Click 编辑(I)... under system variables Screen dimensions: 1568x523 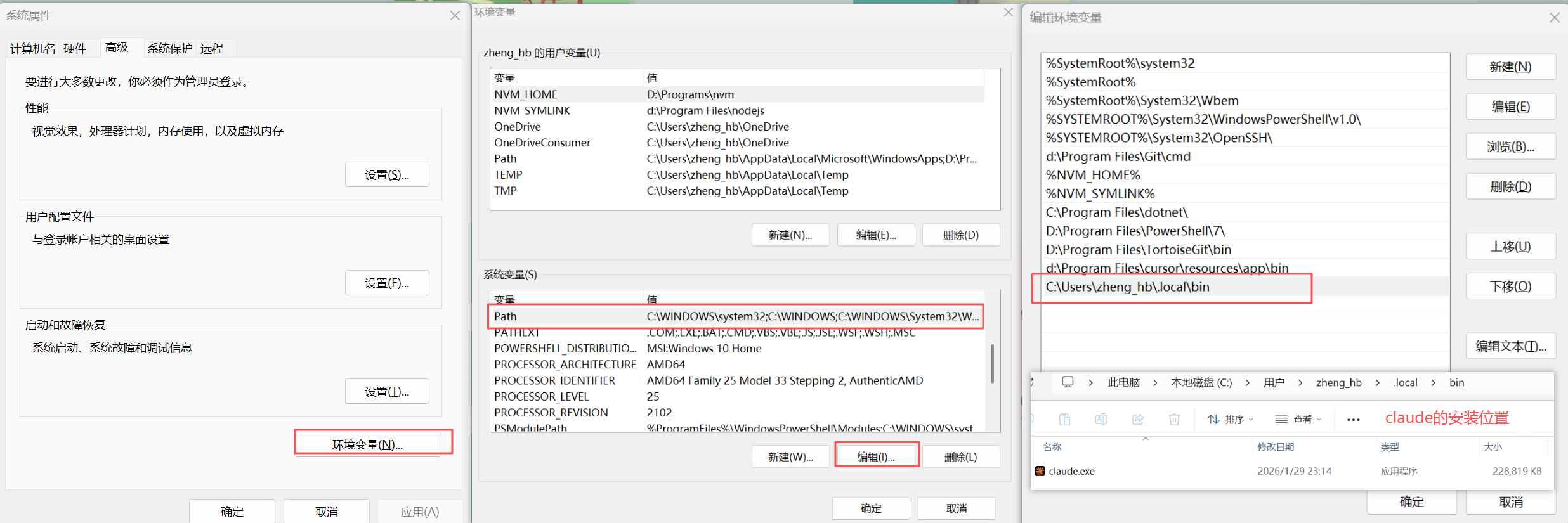click(876, 456)
